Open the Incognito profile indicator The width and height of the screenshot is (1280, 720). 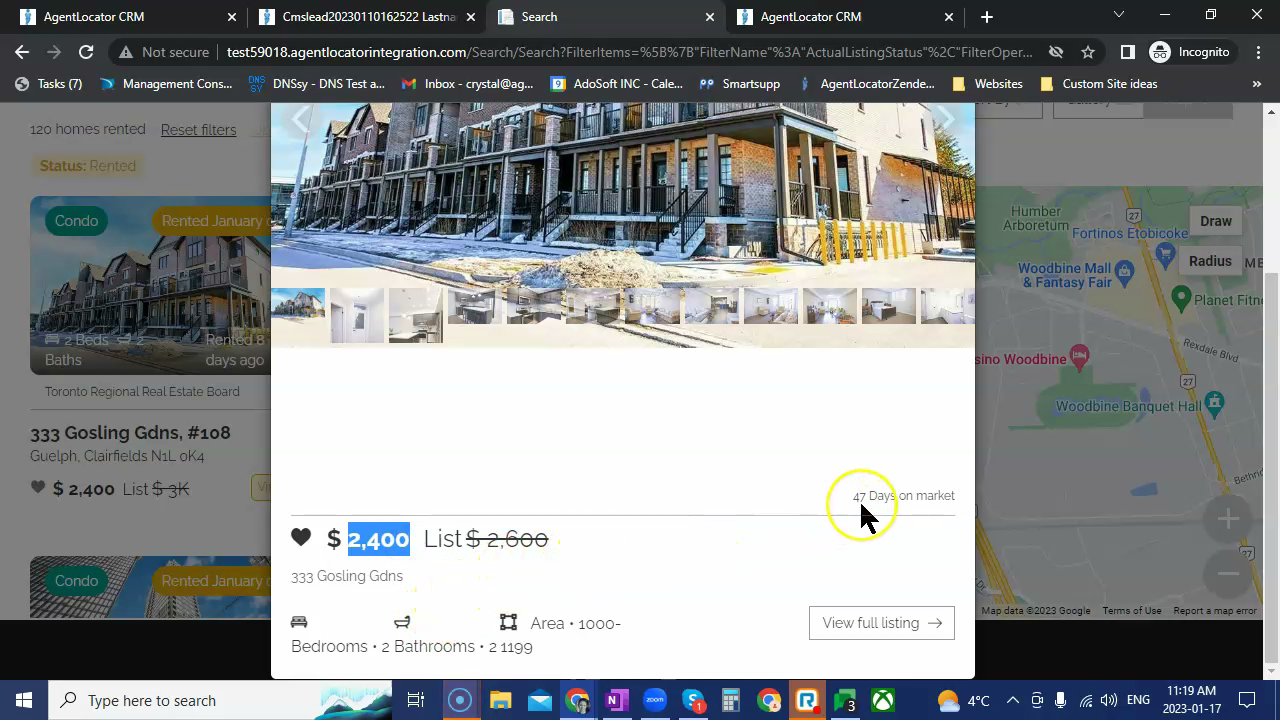[x=1190, y=52]
